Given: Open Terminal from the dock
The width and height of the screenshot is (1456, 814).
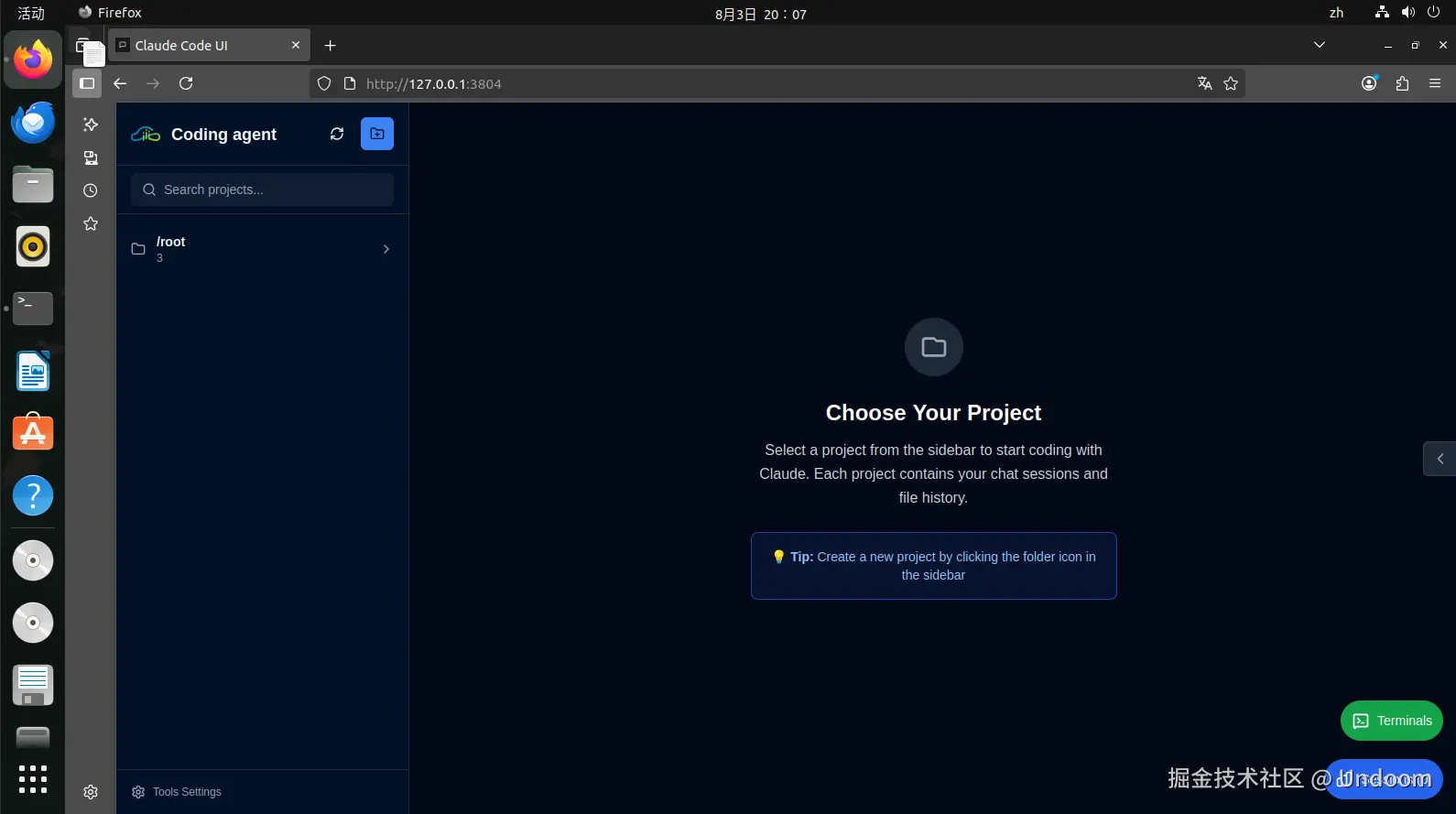Looking at the screenshot, I should click(33, 309).
